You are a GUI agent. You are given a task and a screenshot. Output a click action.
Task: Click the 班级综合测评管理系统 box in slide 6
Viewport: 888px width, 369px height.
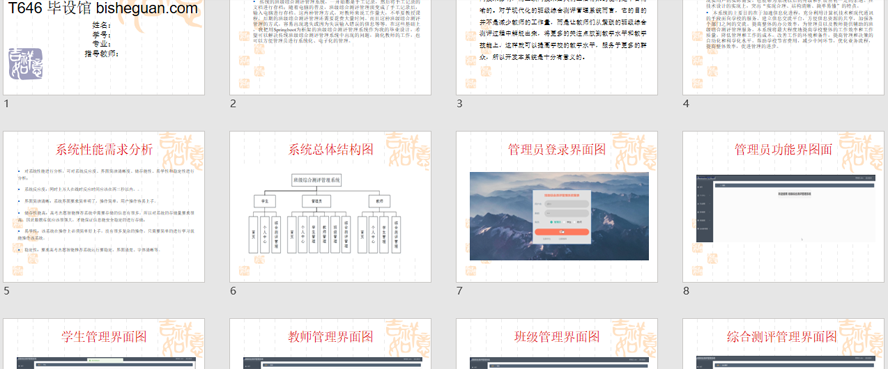317,181
